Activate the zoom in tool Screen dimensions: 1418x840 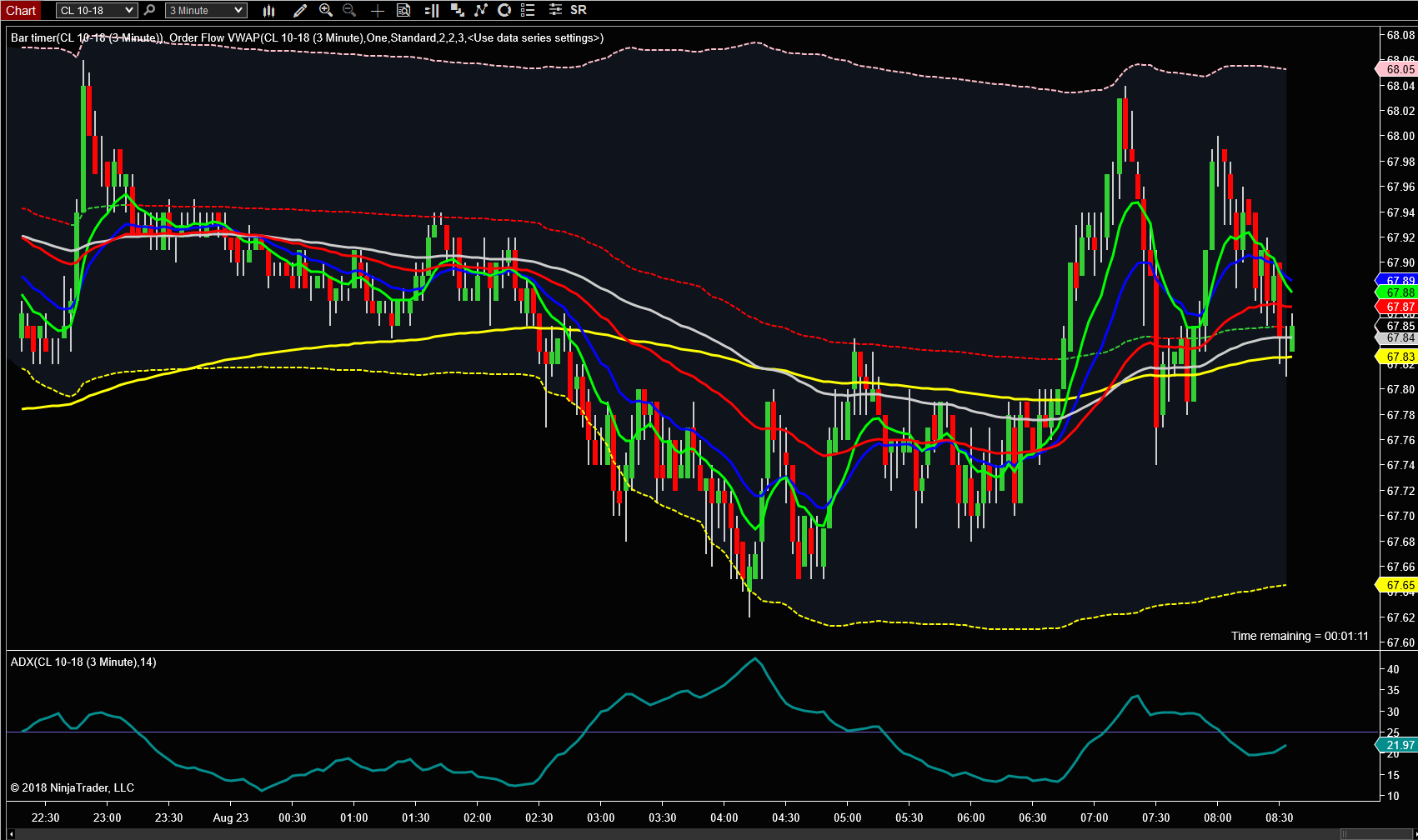(326, 10)
